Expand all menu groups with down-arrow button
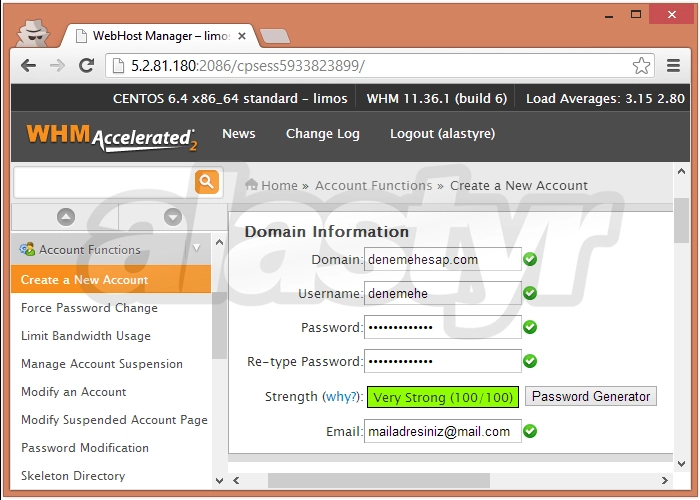This screenshot has height=500, width=700. point(173,217)
